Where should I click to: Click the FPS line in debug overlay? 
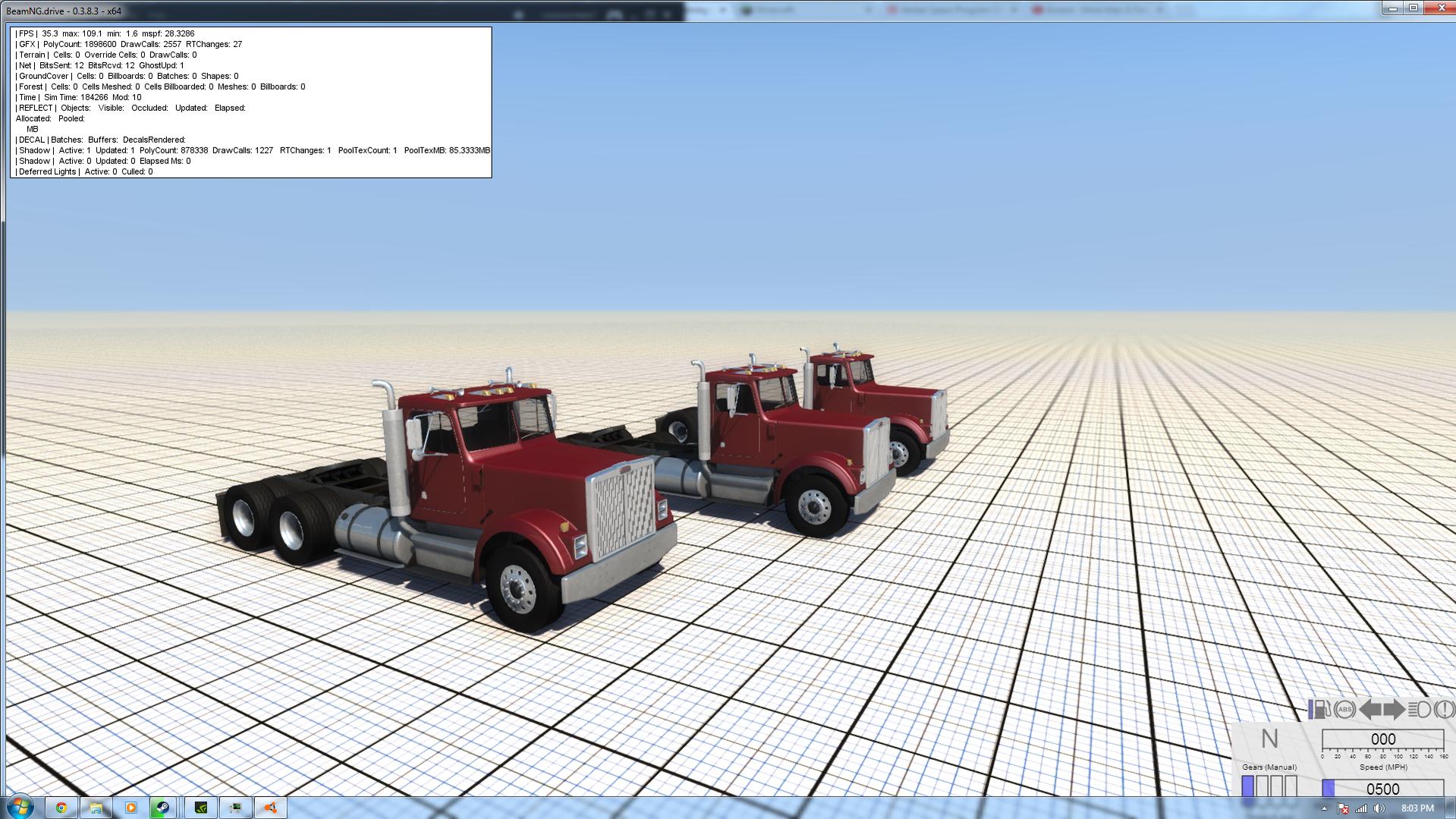click(105, 33)
